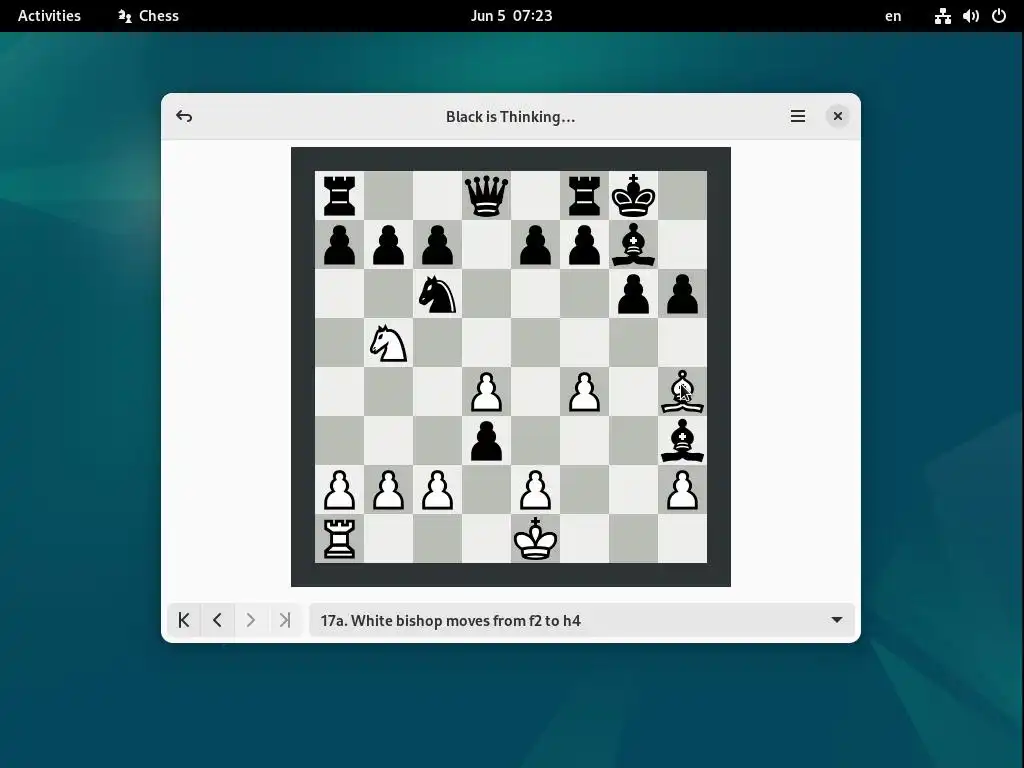
Task: Select the black pawn on g6
Action: click(633, 293)
